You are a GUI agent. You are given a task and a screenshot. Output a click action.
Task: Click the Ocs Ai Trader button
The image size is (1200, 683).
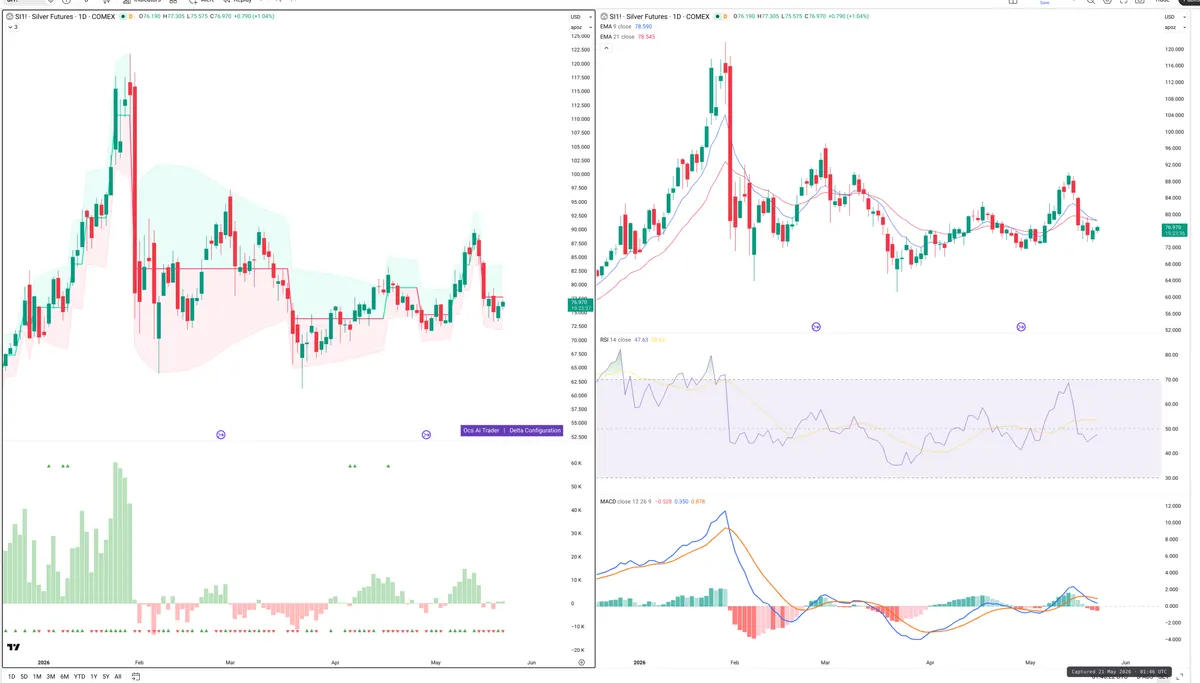(x=482, y=430)
